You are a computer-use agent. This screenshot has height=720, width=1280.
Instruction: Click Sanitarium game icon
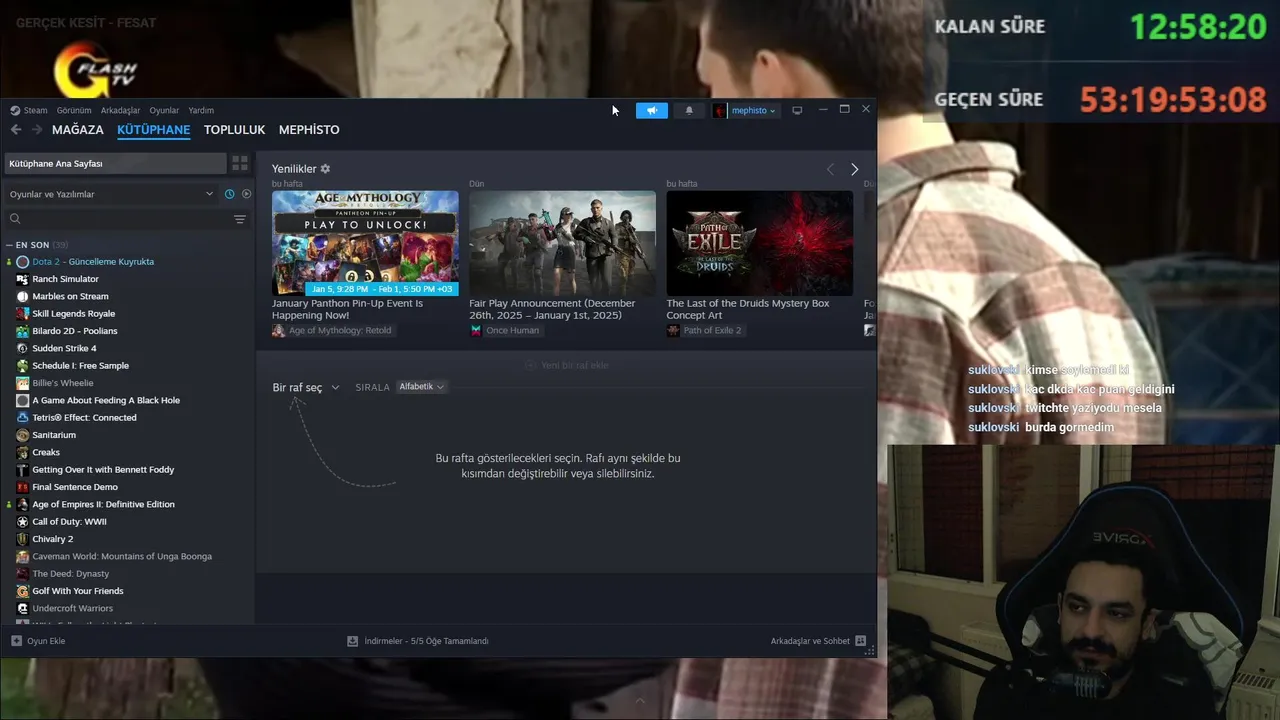coord(23,435)
